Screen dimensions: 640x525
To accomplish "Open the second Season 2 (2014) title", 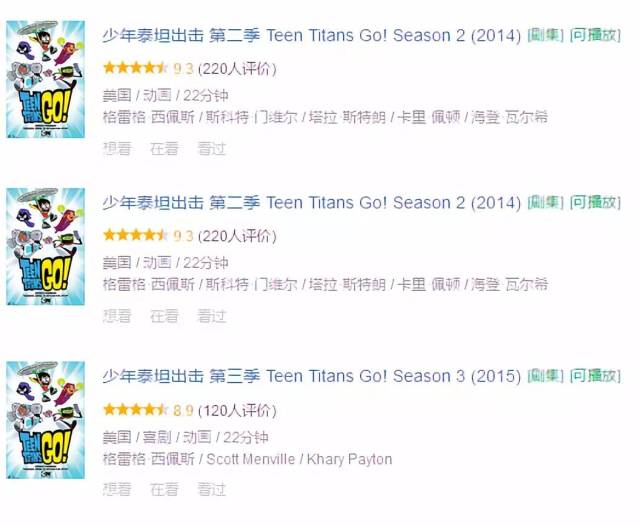I will [311, 203].
